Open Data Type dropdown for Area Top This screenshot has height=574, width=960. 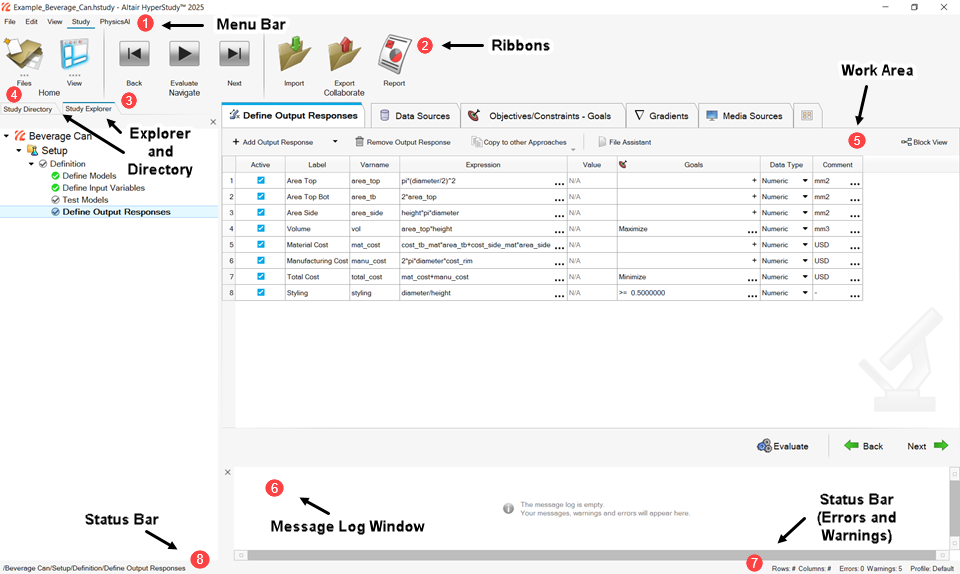805,181
